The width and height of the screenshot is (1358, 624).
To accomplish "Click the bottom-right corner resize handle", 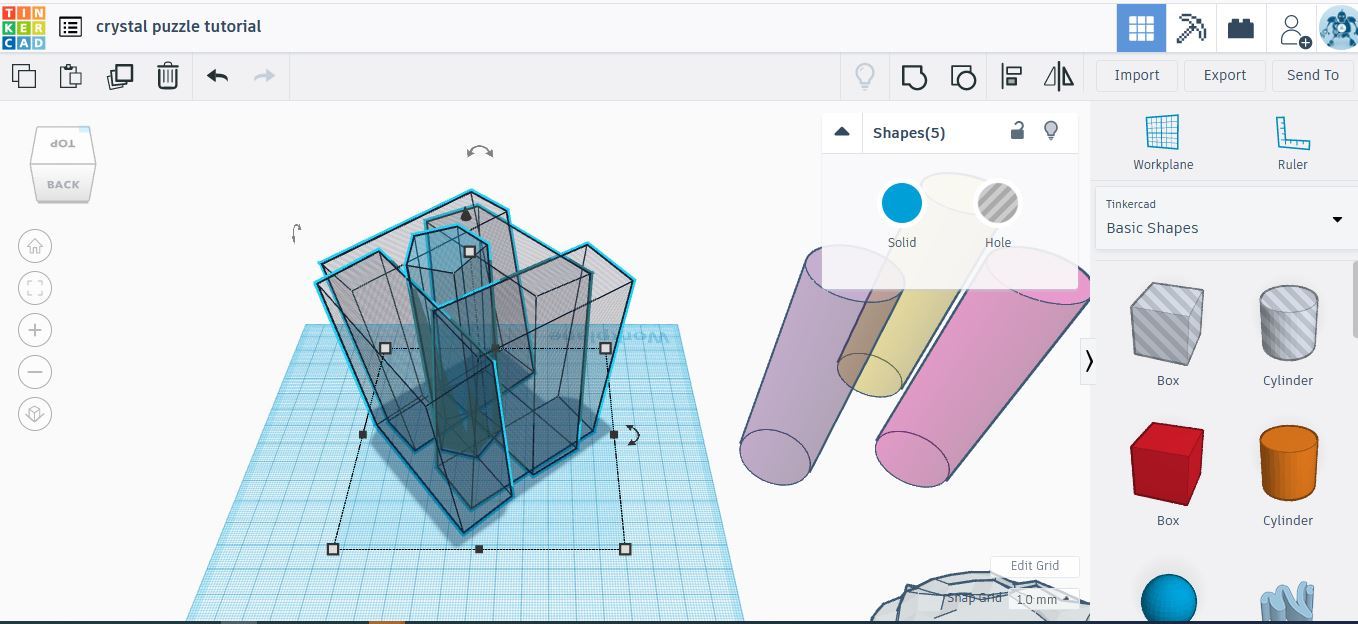I will click(625, 549).
